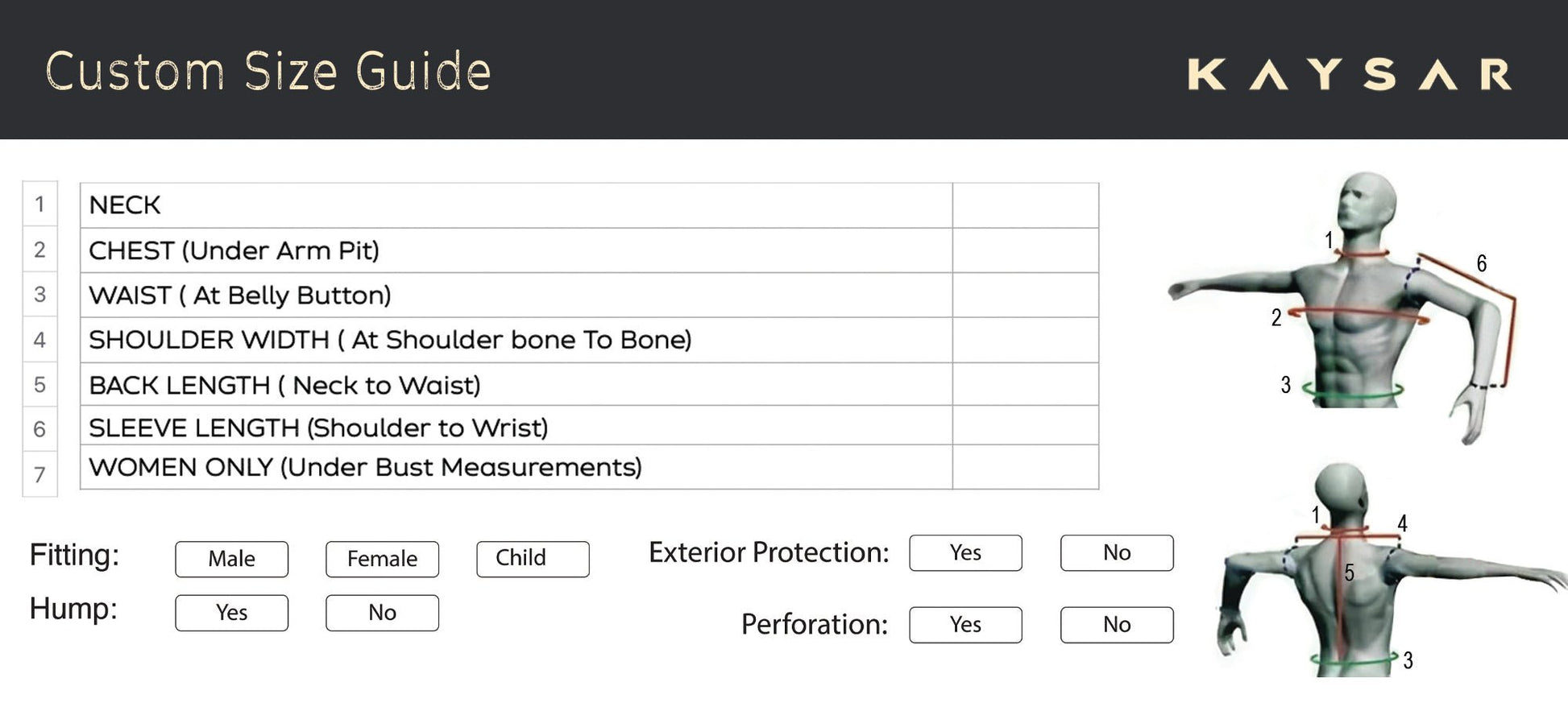Select No for Hump
Image resolution: width=1568 pixels, height=711 pixels.
(x=382, y=613)
